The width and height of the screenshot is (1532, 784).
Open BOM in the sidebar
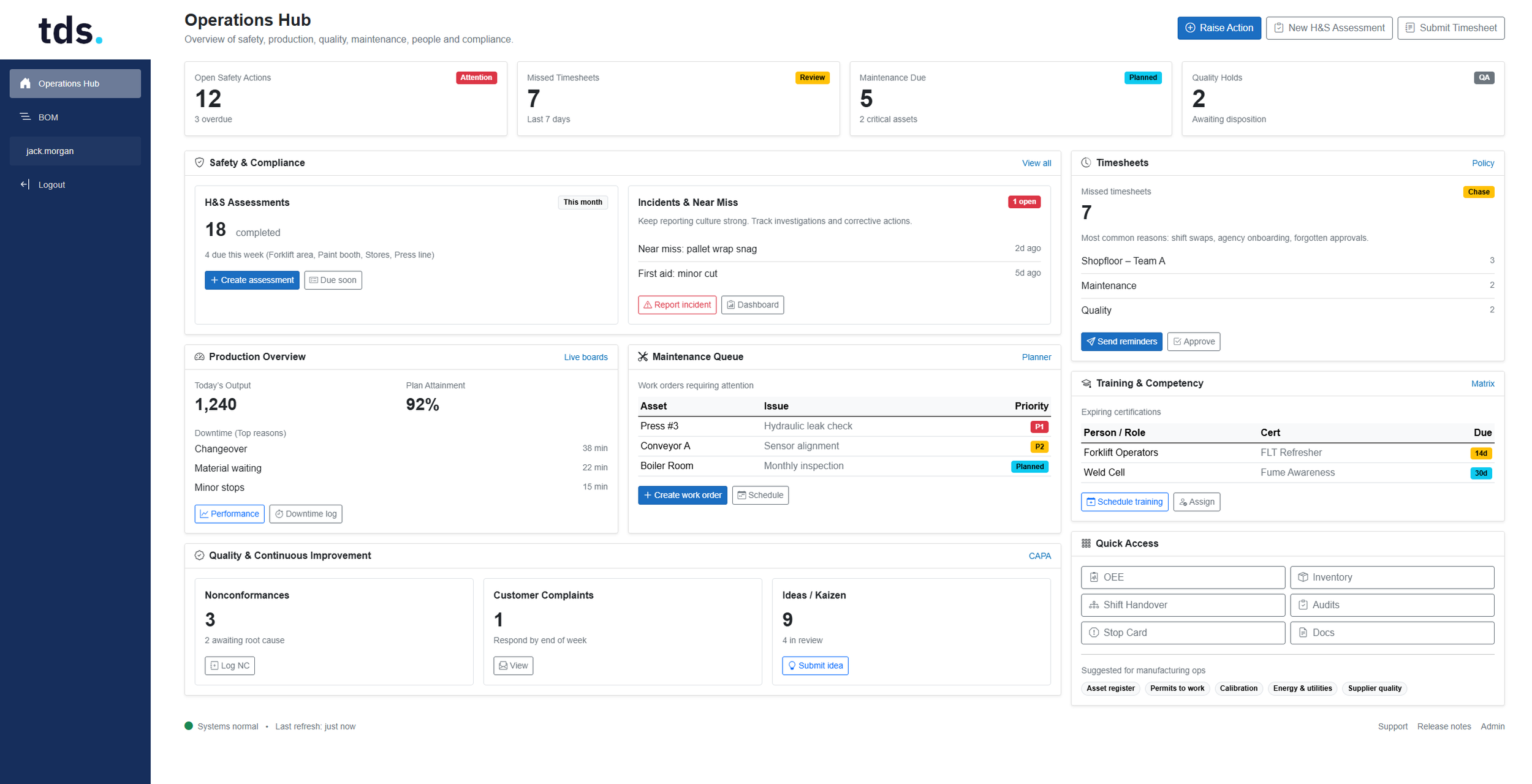coord(75,117)
